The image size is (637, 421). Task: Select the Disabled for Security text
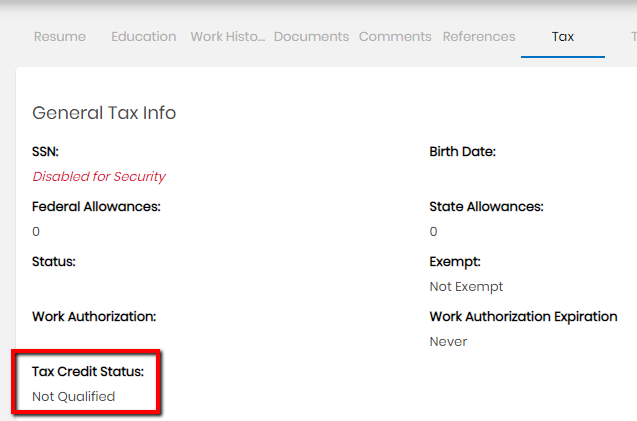(x=99, y=177)
